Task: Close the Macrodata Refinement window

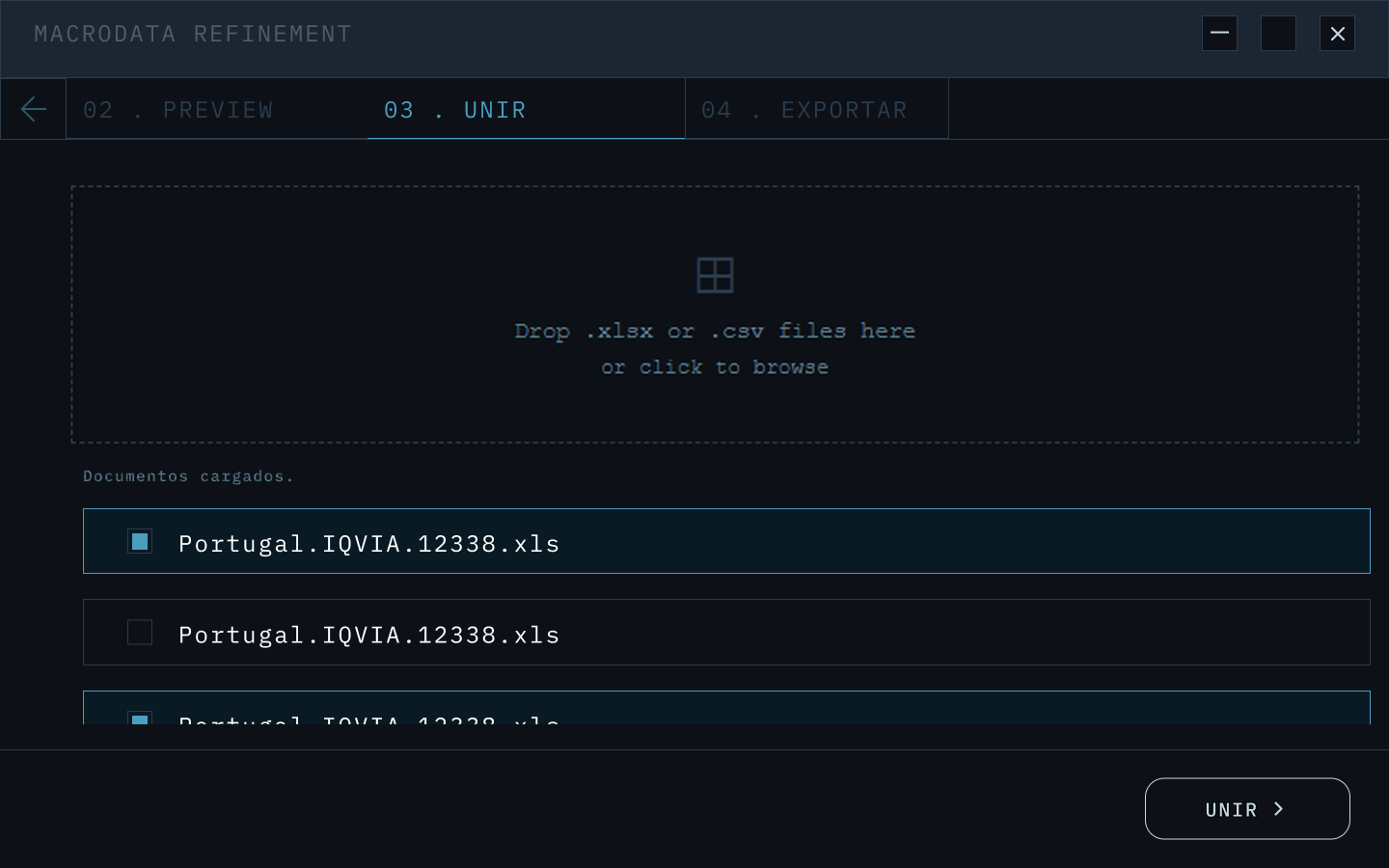Action: tap(1337, 33)
